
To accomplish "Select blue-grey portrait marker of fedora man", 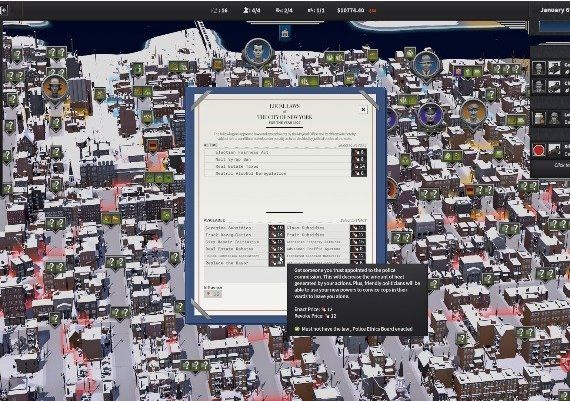I will pos(427,66).
